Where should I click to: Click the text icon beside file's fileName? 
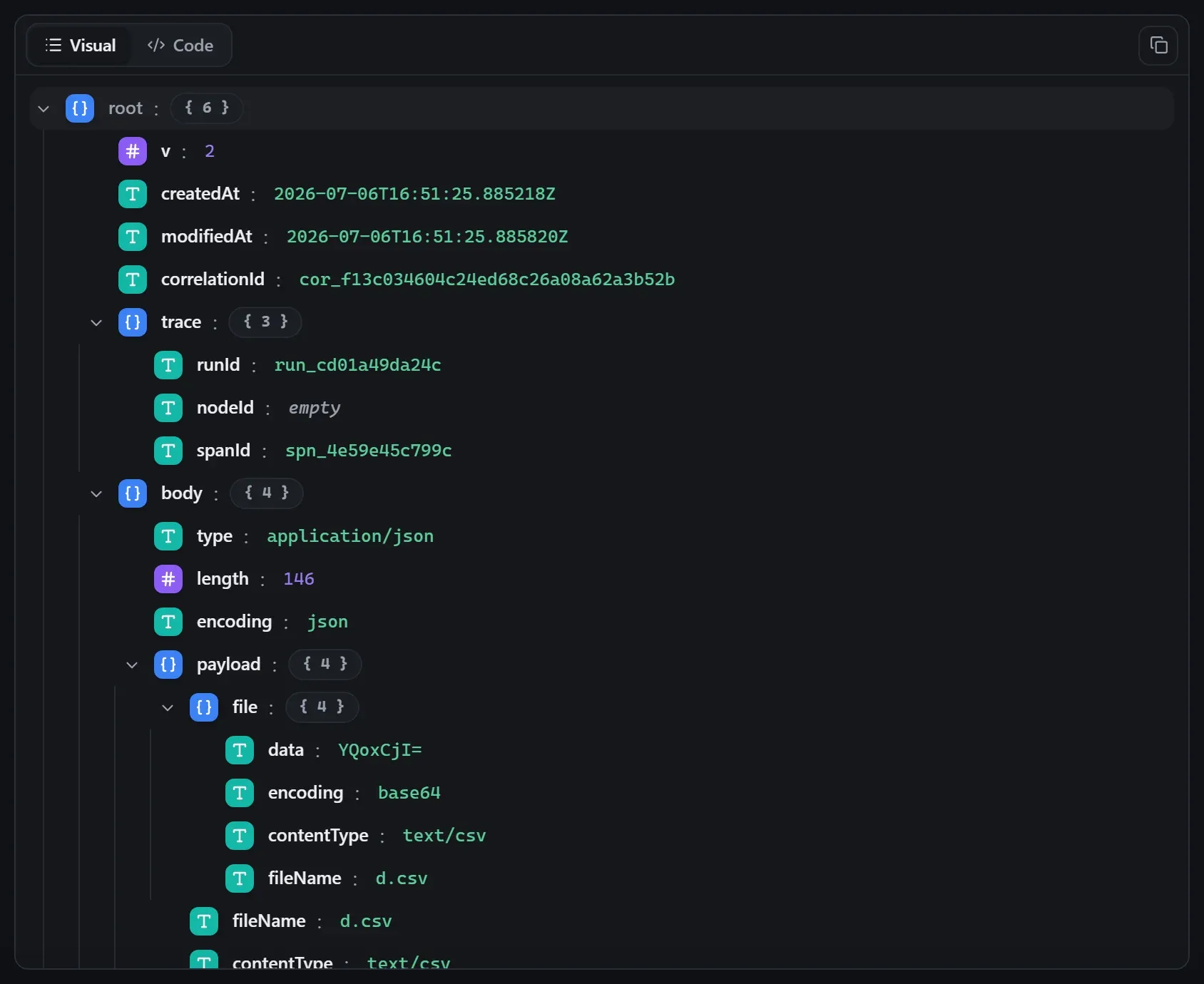tap(240, 878)
